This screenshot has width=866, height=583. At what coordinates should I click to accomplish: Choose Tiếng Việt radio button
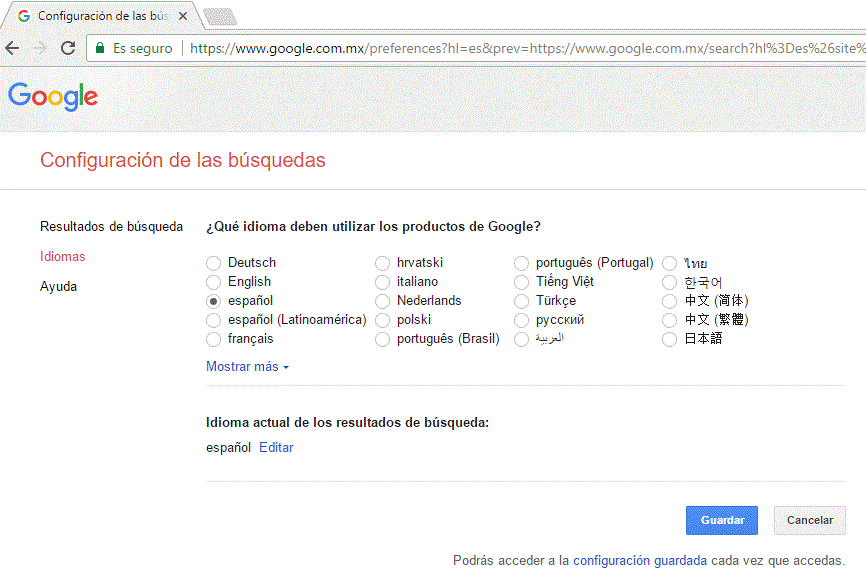point(521,282)
